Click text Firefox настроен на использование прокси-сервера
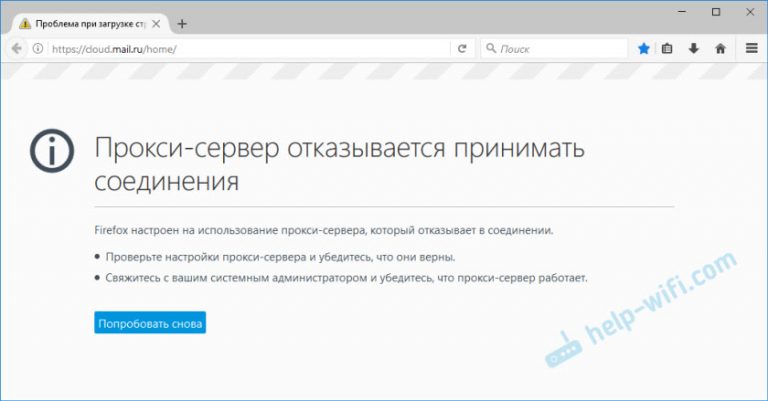Screen dimensions: 768x401 pos(324,230)
